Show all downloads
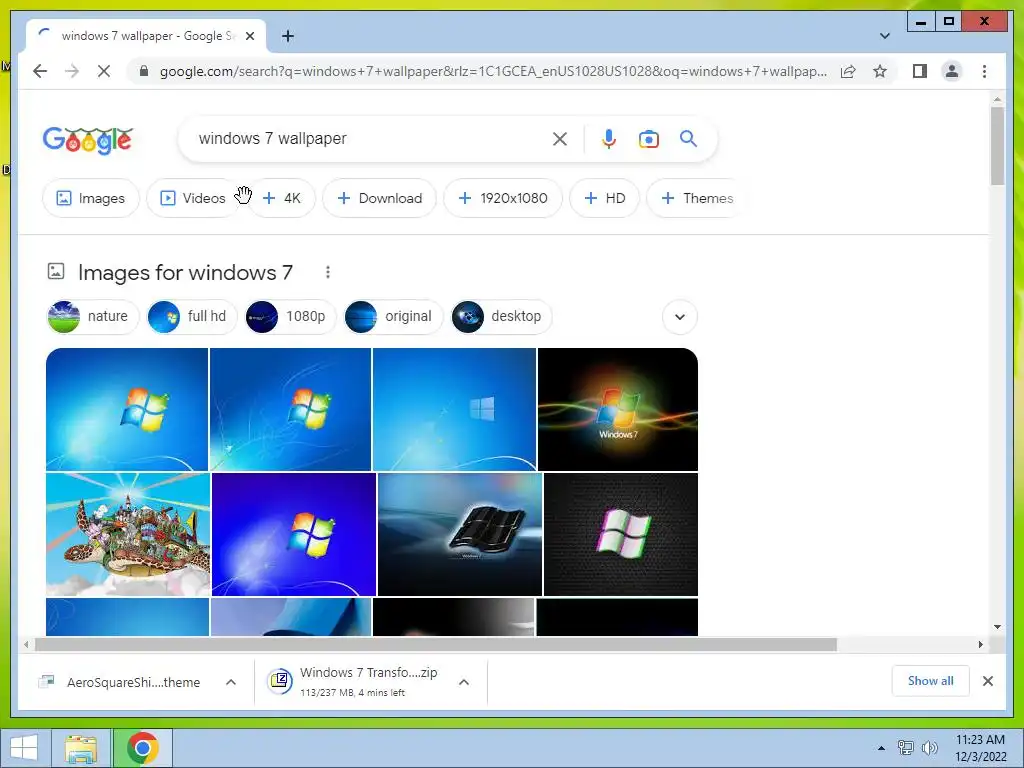This screenshot has width=1024, height=768. pyautogui.click(x=931, y=681)
